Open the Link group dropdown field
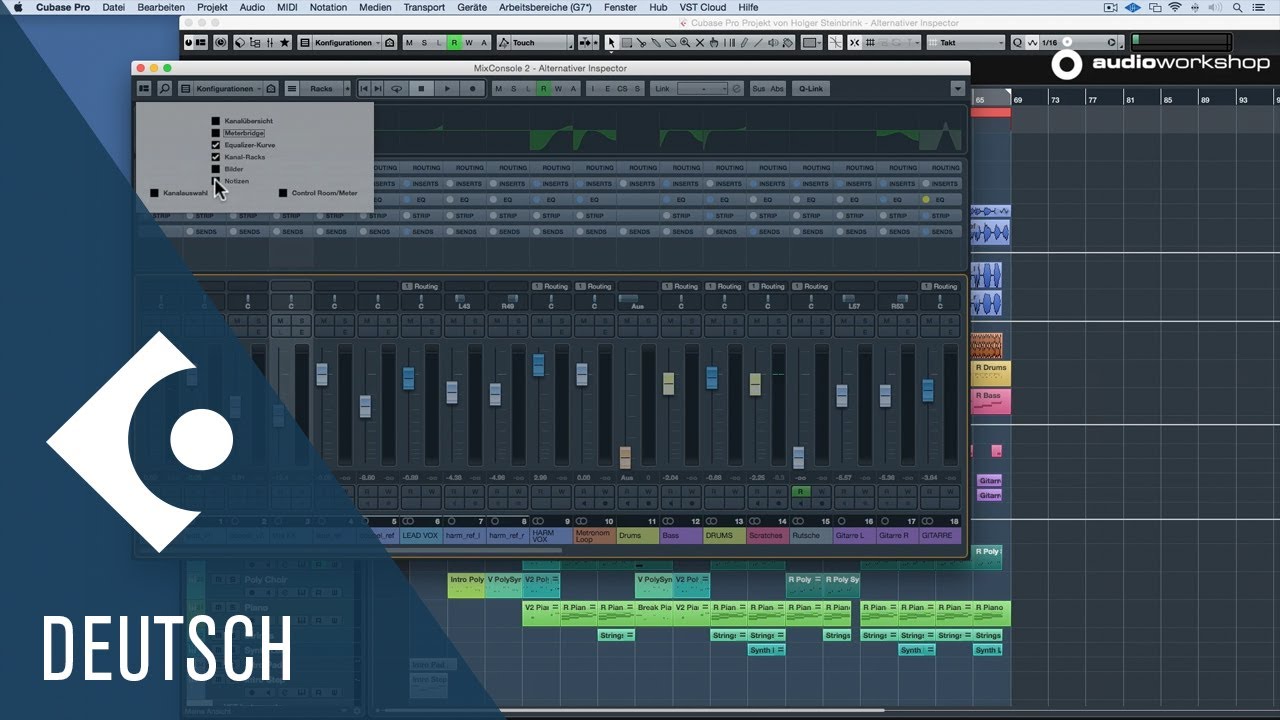The width and height of the screenshot is (1280, 720). coord(703,89)
